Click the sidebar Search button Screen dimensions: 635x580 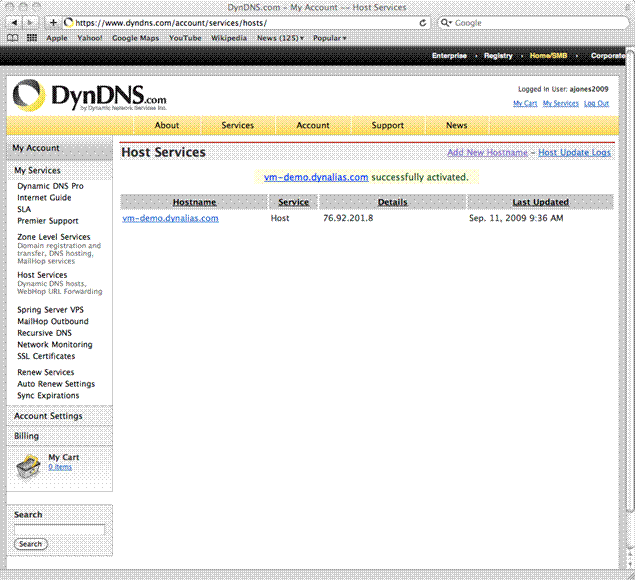31,544
